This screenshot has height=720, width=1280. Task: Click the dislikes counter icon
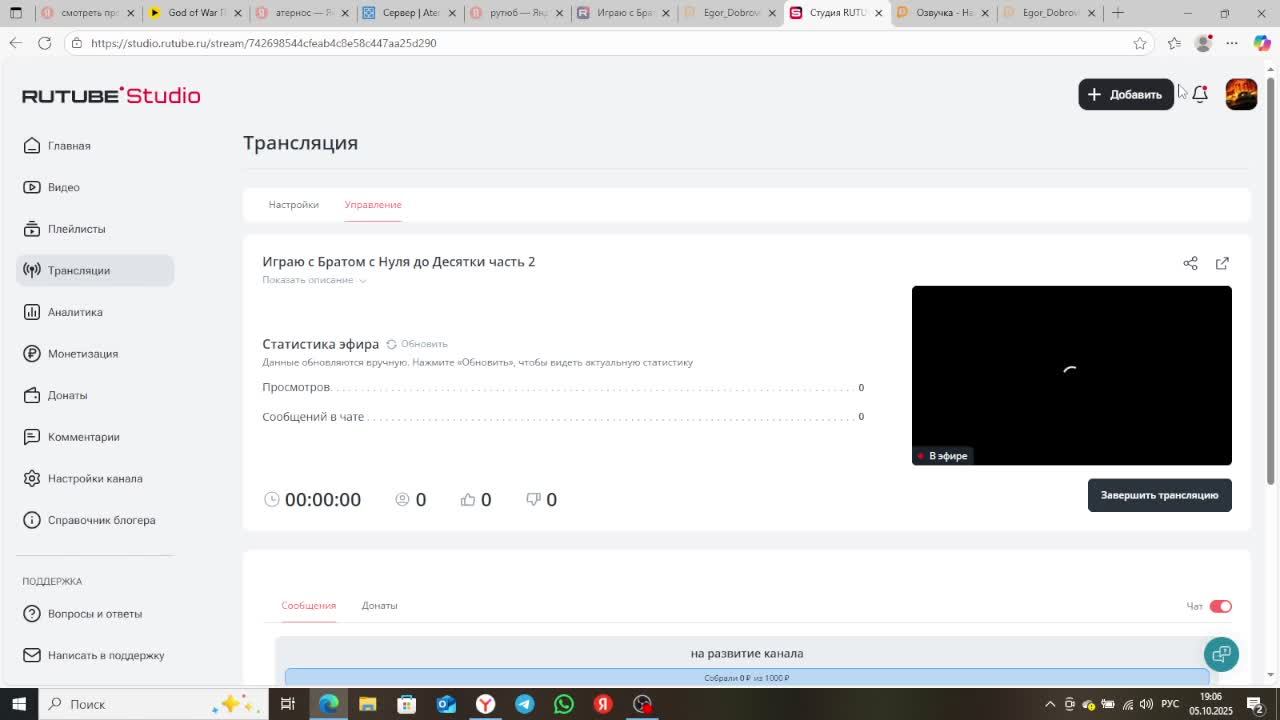533,499
